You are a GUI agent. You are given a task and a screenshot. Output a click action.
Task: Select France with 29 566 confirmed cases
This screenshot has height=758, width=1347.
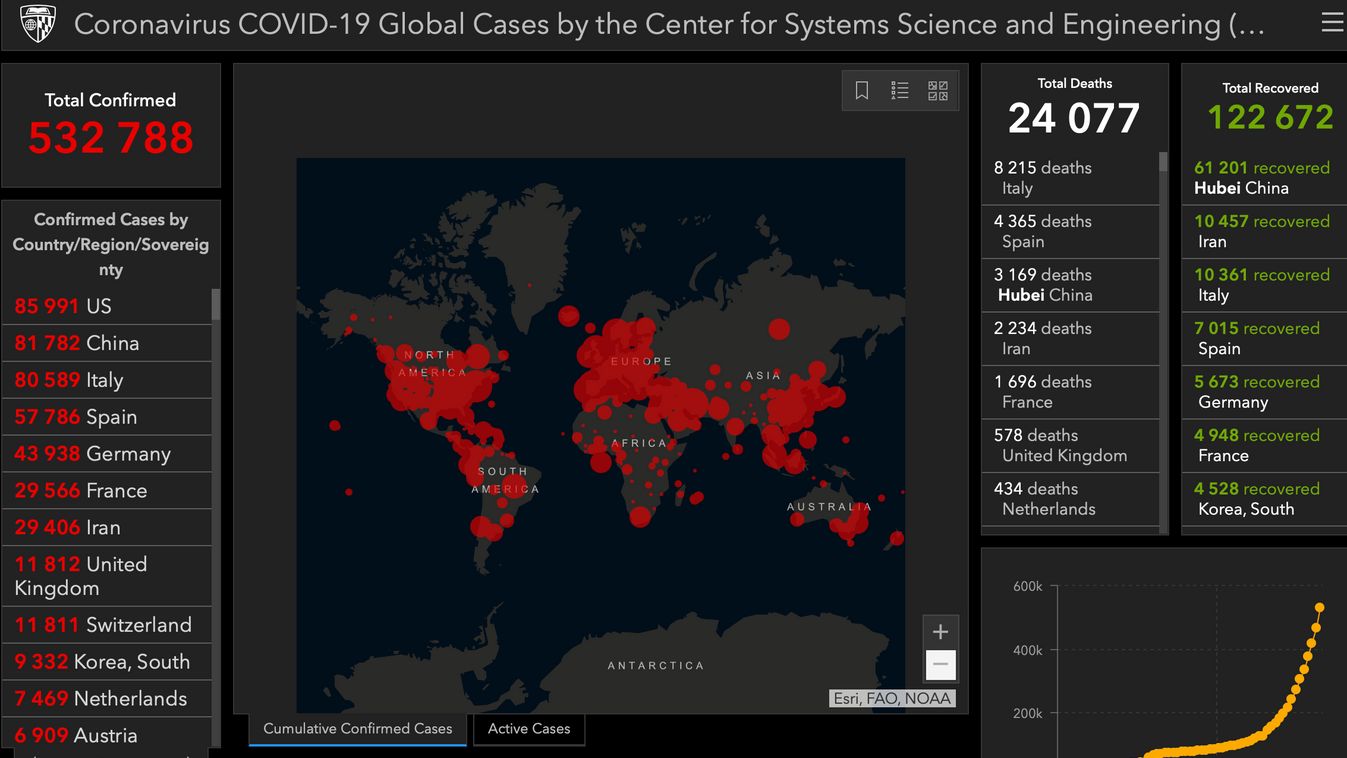(107, 491)
